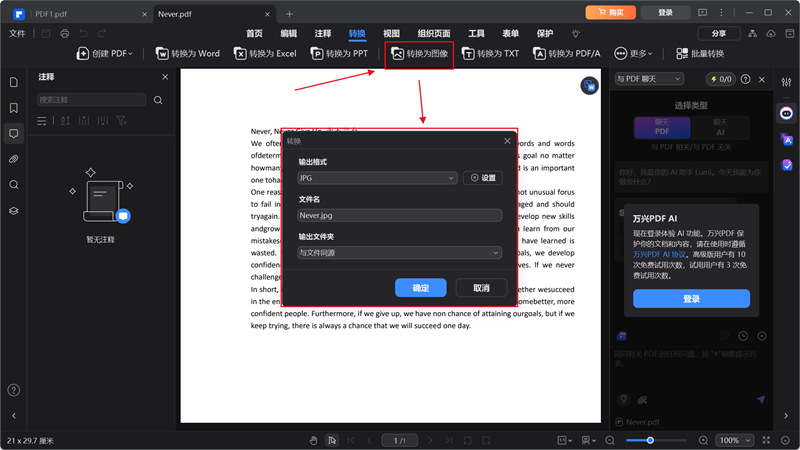Switch to the Chat AI mode toggle
Image resolution: width=800 pixels, height=450 pixels.
pyautogui.click(x=720, y=128)
